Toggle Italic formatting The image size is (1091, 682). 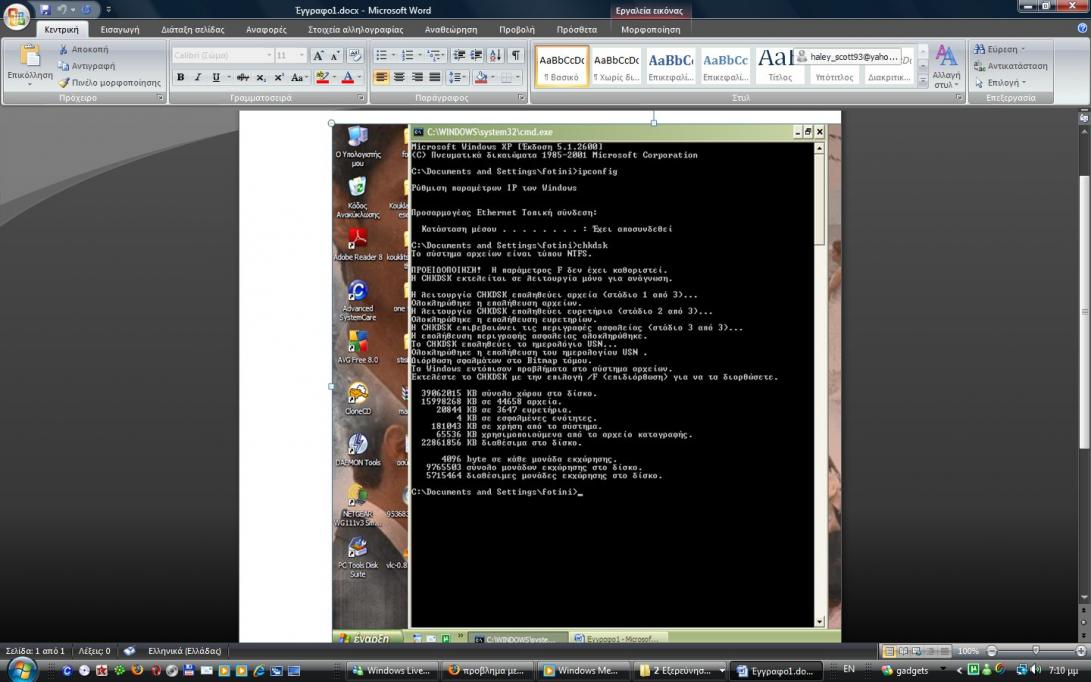[198, 77]
